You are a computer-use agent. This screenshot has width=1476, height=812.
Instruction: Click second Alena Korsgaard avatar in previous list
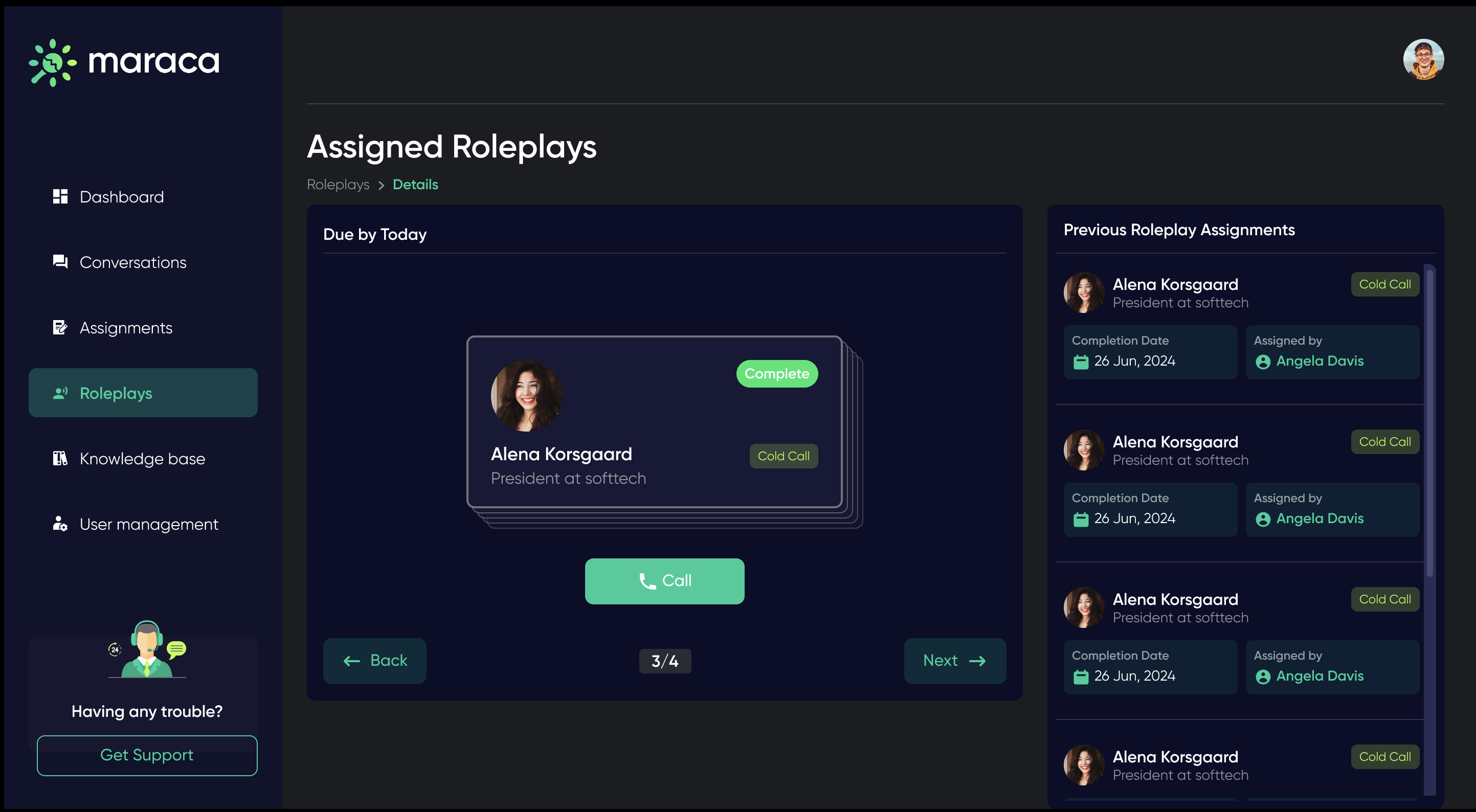1084,450
